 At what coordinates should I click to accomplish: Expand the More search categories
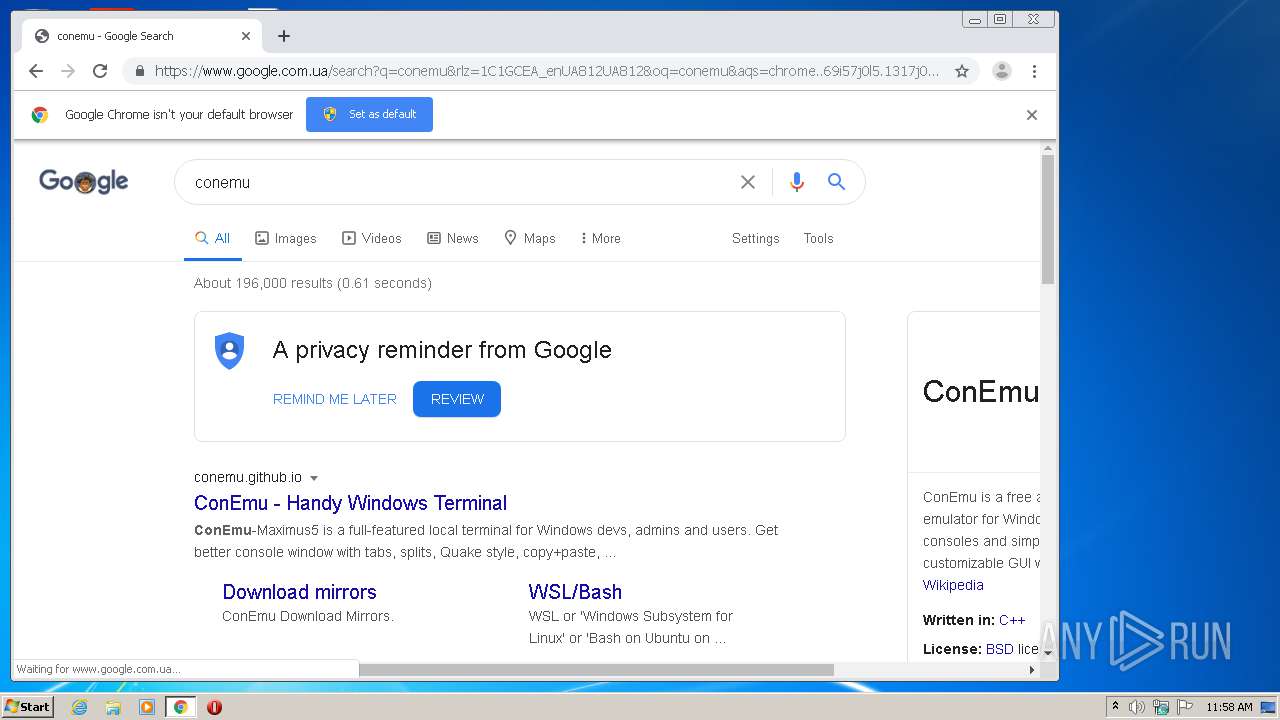coord(601,238)
